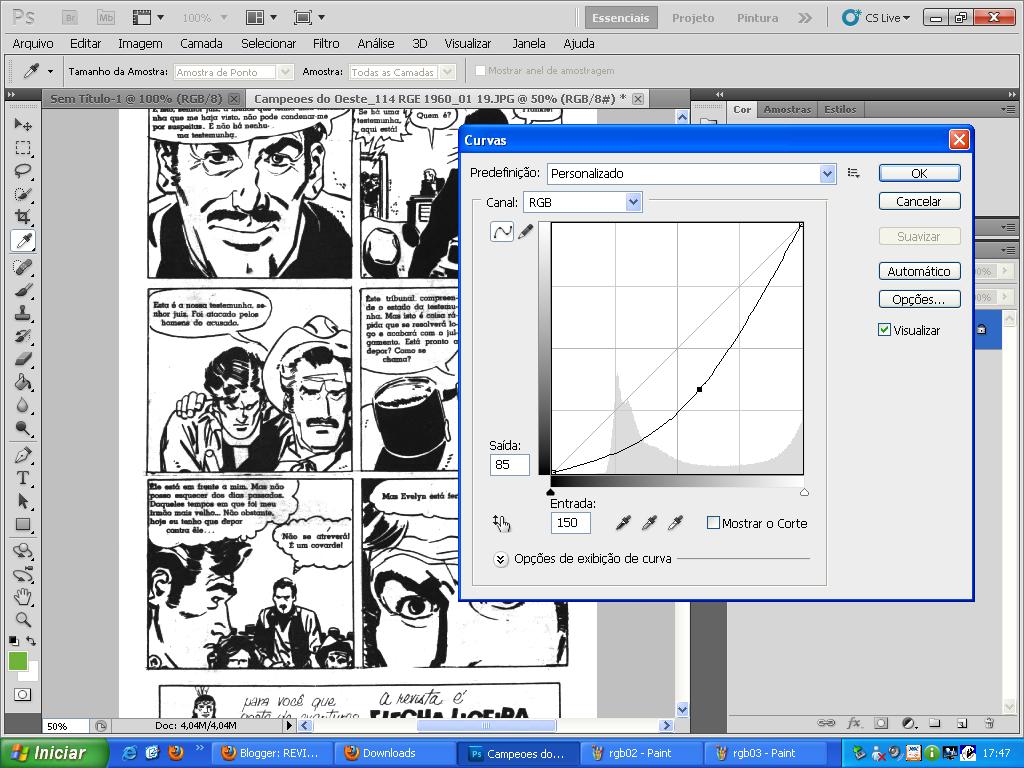Expand more workspaces chevron
The height and width of the screenshot is (768, 1024).
805,18
